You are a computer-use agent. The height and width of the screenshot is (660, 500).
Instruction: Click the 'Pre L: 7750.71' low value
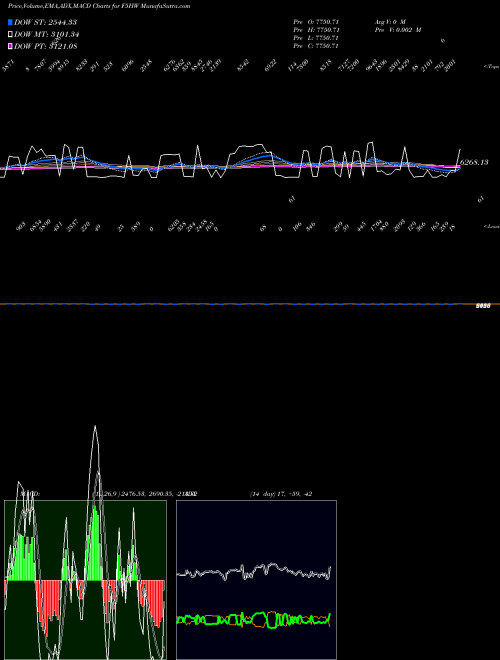point(316,38)
